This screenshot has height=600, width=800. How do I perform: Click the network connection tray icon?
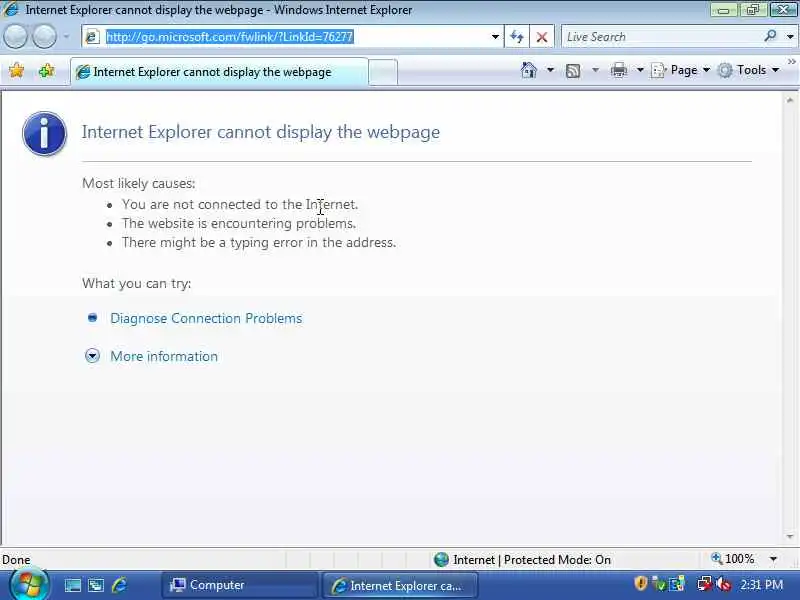tap(705, 584)
